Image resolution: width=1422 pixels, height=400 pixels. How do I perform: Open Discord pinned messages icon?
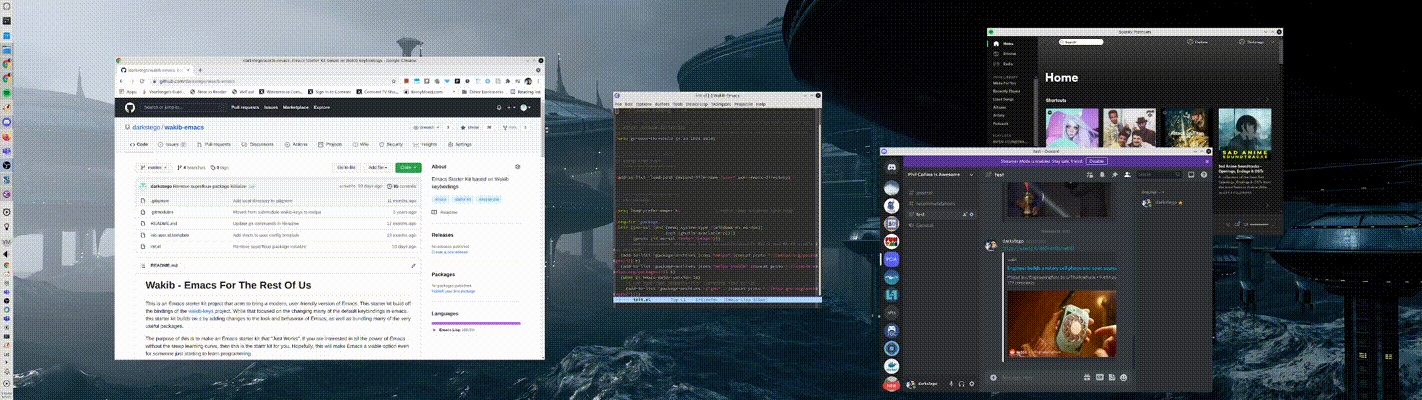pyautogui.click(x=1114, y=174)
